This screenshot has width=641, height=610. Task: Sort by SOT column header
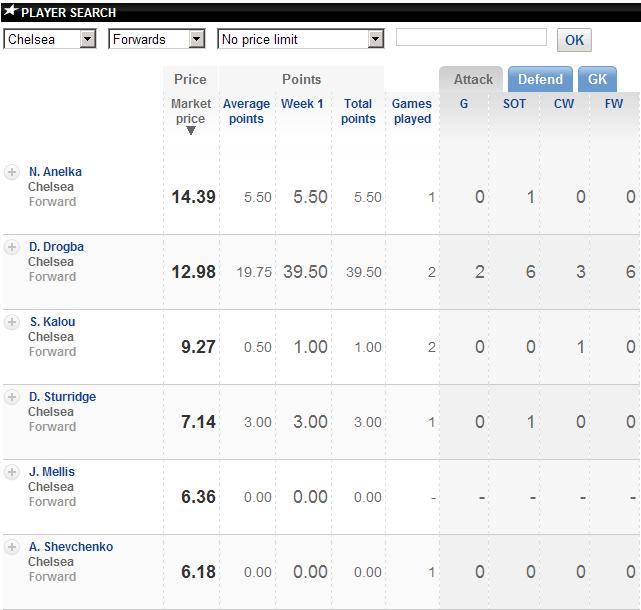coord(514,104)
